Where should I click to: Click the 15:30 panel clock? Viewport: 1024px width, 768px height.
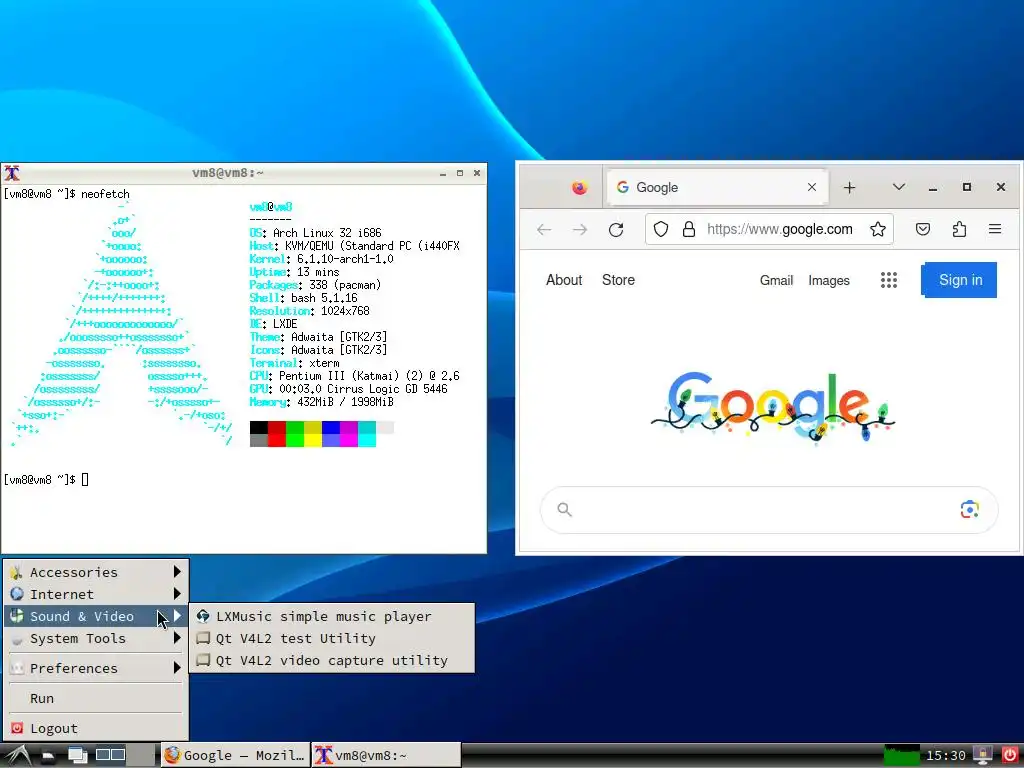945,756
